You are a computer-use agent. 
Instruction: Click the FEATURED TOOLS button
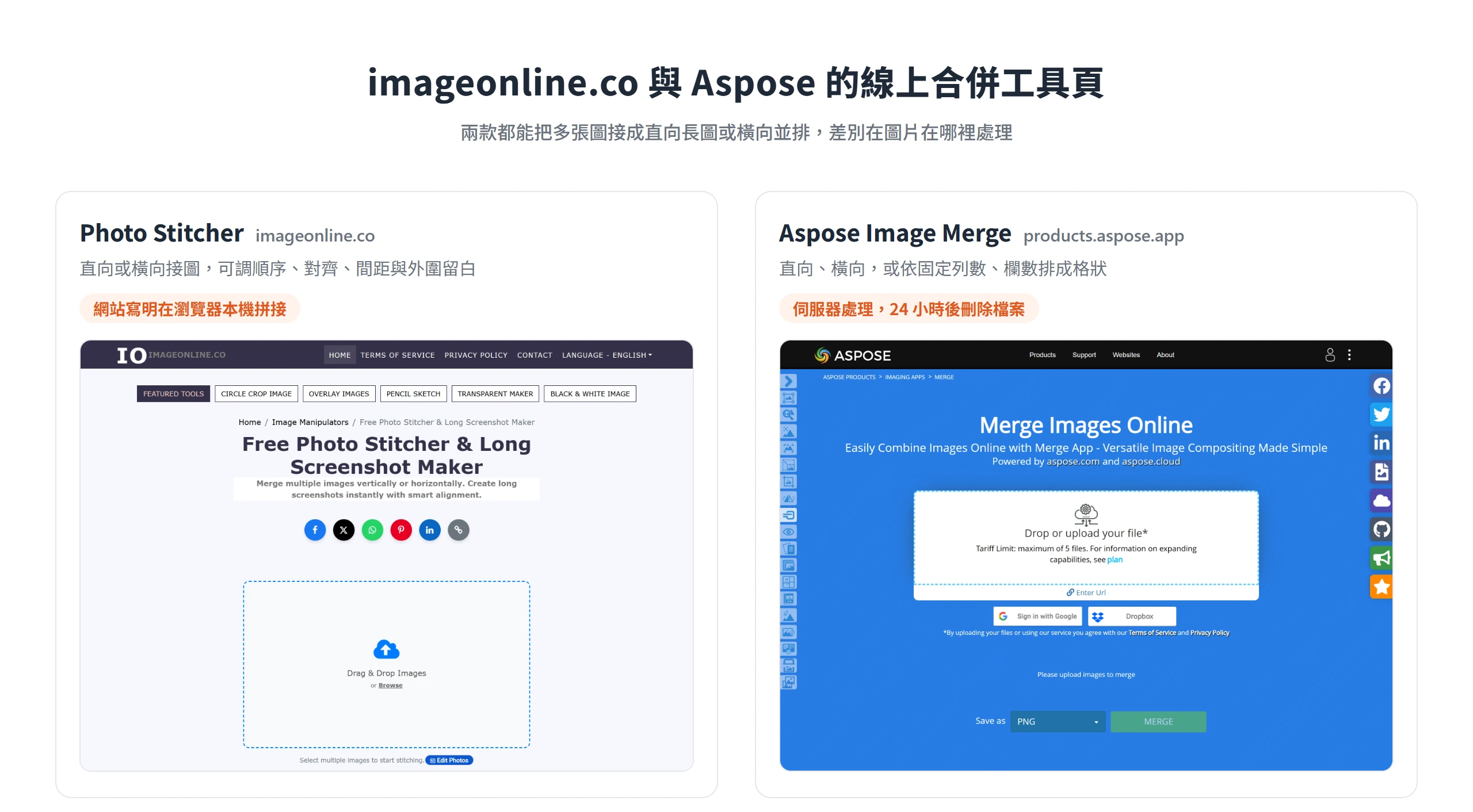click(173, 394)
